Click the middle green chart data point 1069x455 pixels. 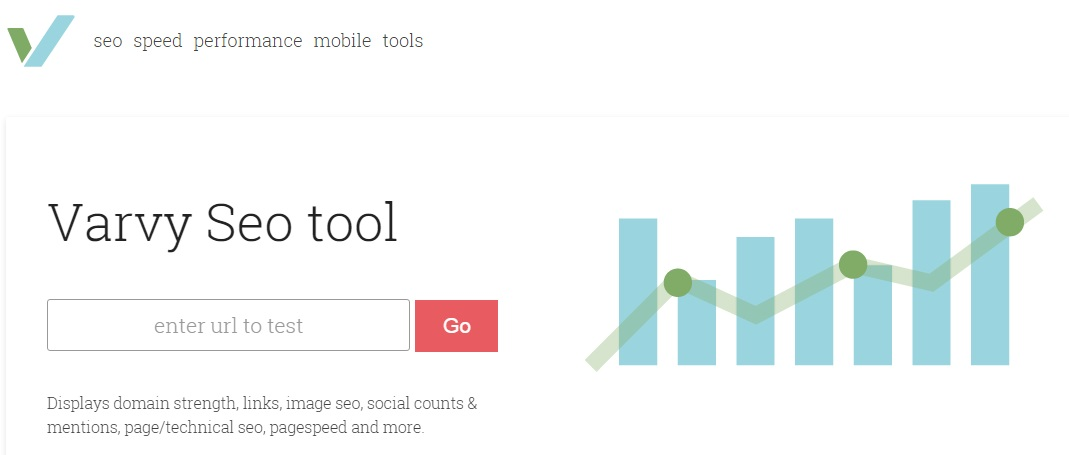(x=853, y=265)
